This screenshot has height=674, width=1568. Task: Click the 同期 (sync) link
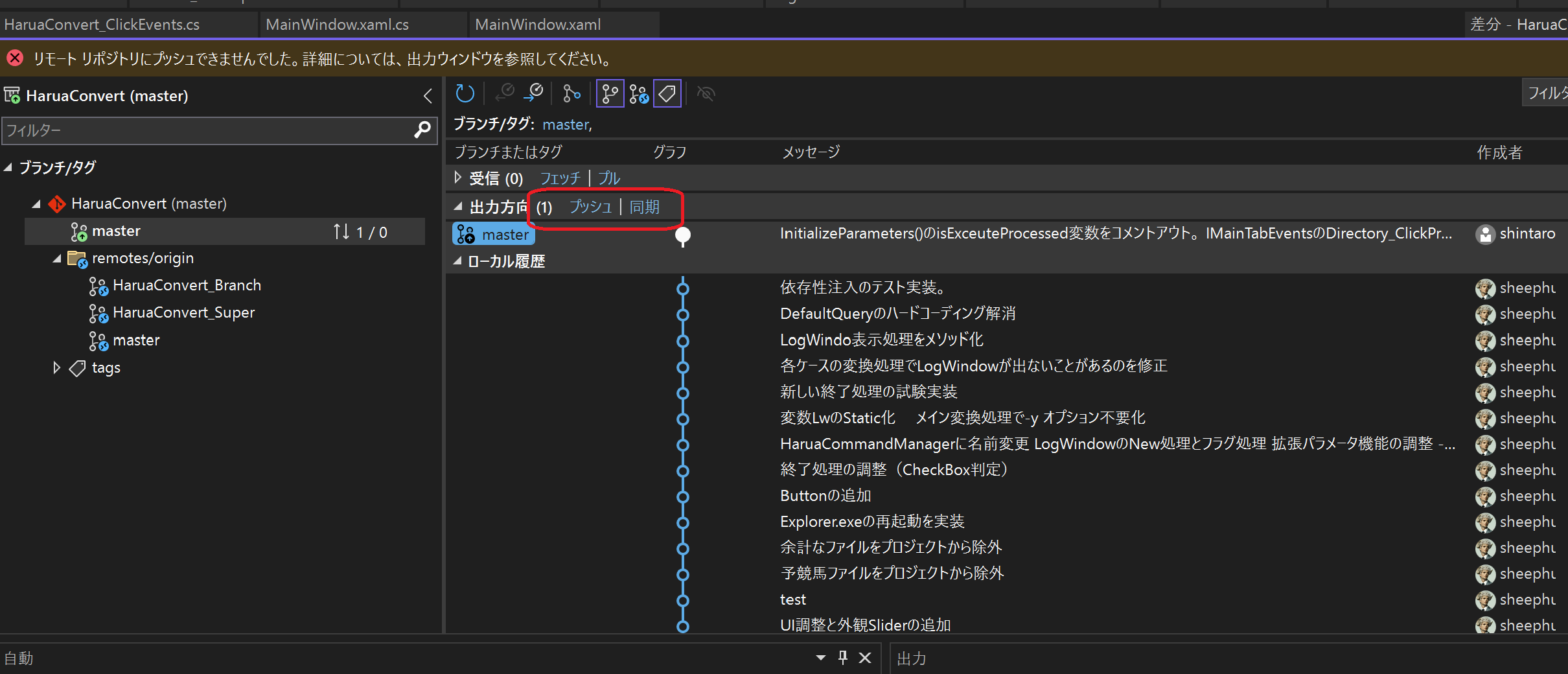pyautogui.click(x=645, y=207)
